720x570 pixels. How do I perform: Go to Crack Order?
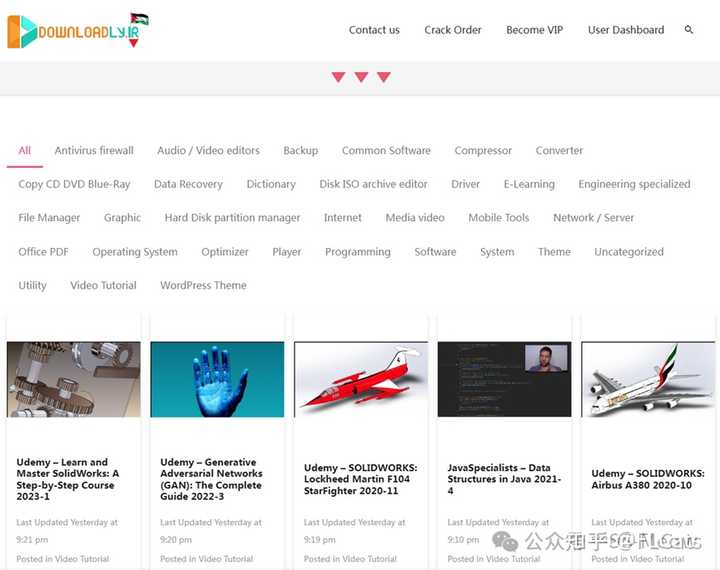[452, 30]
